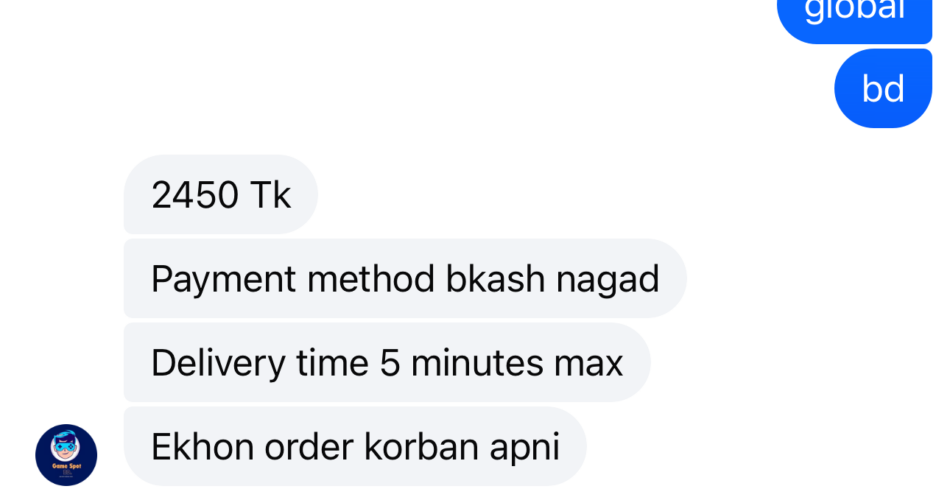Click the word 'order' in last message
950x500 pixels.
coord(309,447)
